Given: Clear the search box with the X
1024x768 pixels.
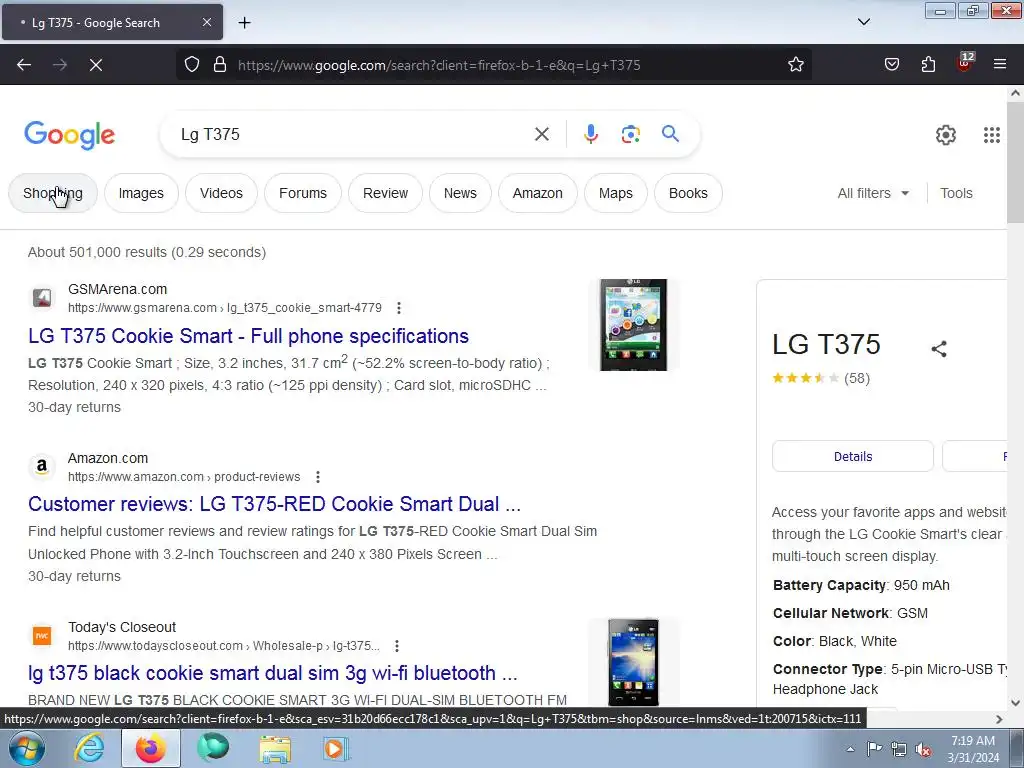Looking at the screenshot, I should click(541, 135).
